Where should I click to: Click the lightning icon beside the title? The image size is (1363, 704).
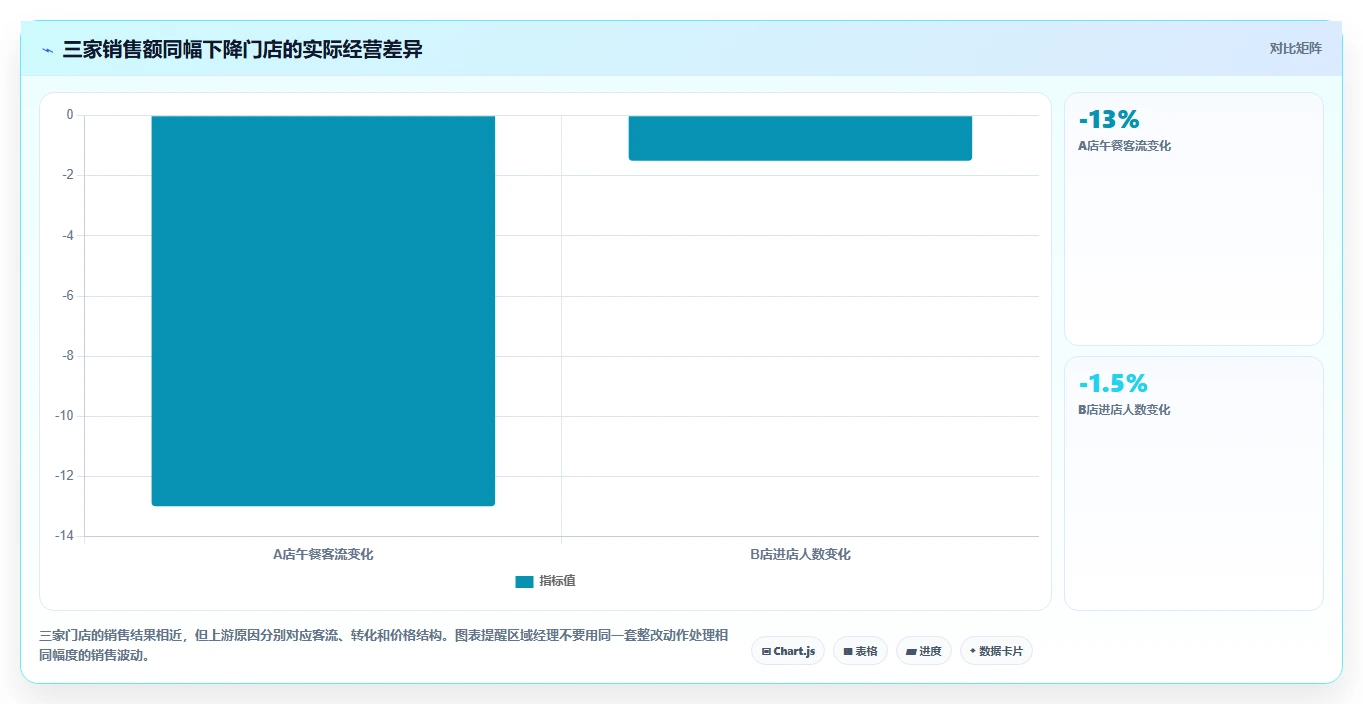click(48, 50)
